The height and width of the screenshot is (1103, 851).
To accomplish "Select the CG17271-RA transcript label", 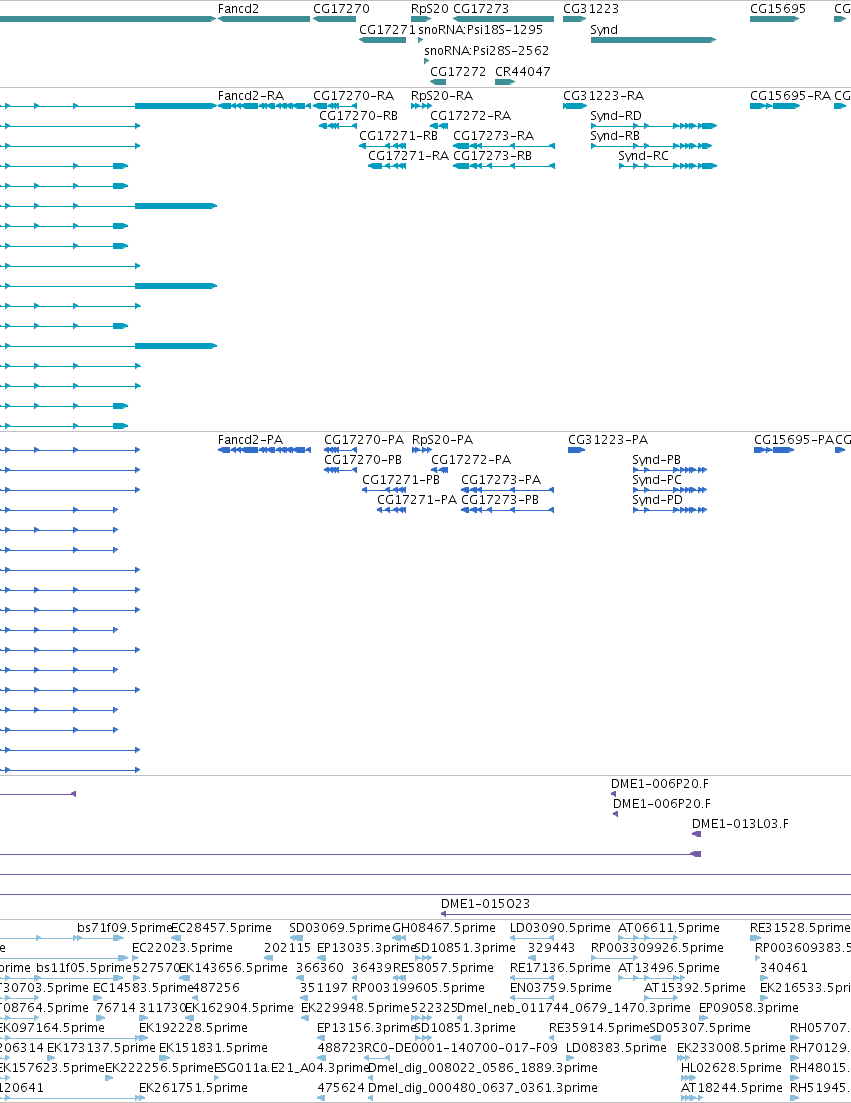I will (x=409, y=156).
